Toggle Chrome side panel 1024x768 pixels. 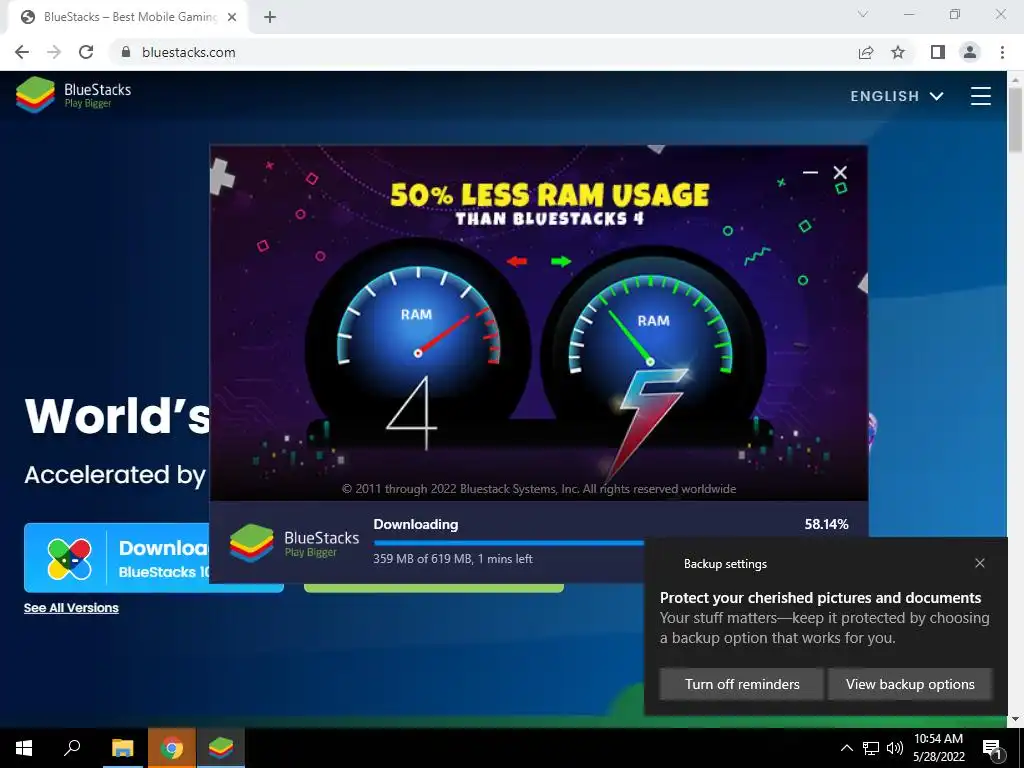point(938,52)
